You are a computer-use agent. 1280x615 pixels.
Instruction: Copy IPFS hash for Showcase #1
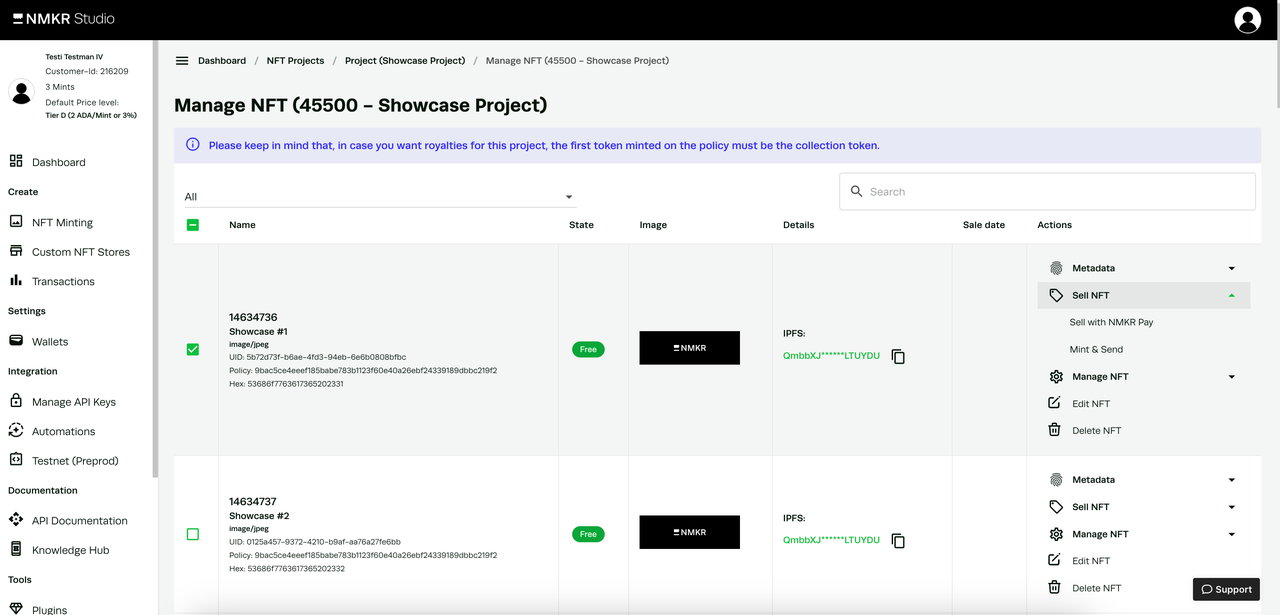[x=898, y=357]
